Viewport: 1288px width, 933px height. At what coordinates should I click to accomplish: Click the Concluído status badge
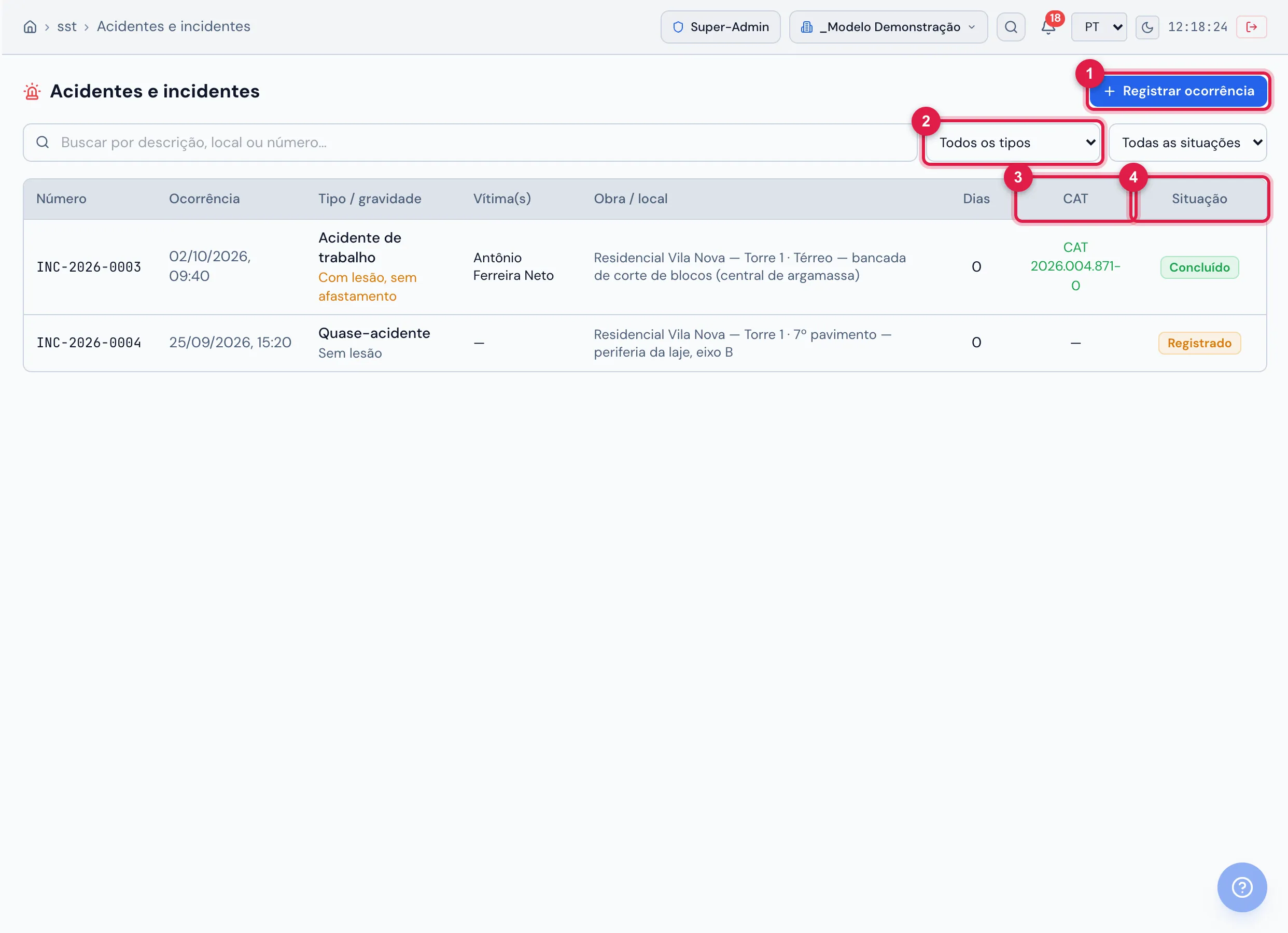(x=1199, y=267)
